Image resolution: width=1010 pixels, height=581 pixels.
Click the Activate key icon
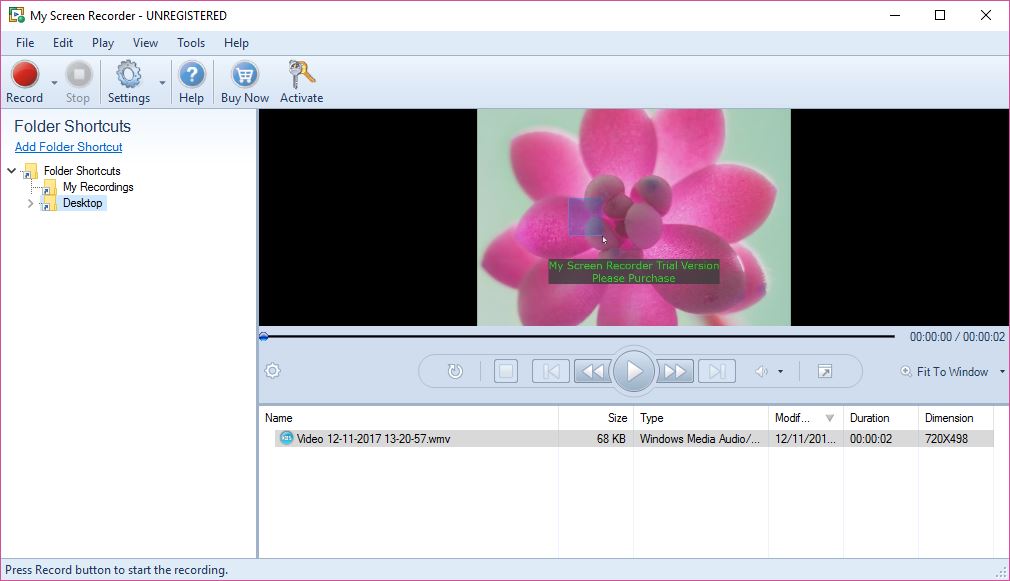coord(300,75)
